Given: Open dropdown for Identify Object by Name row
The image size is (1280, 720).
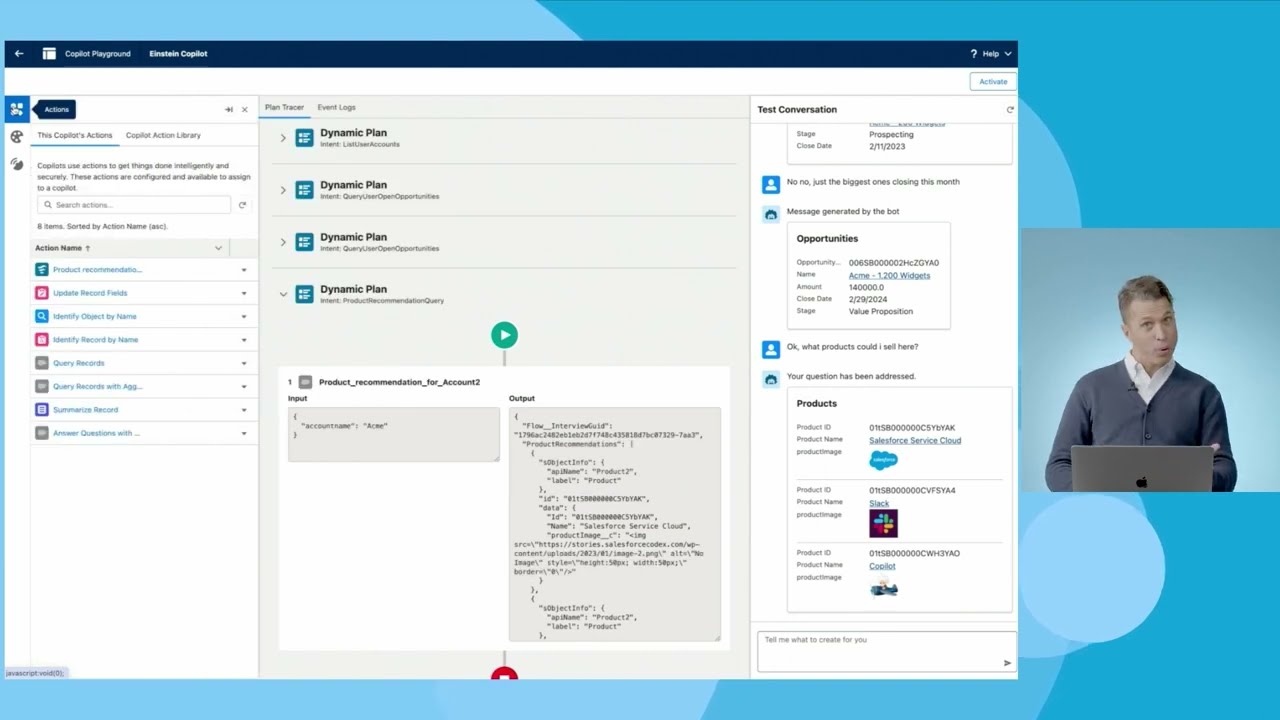Looking at the screenshot, I should pos(244,316).
